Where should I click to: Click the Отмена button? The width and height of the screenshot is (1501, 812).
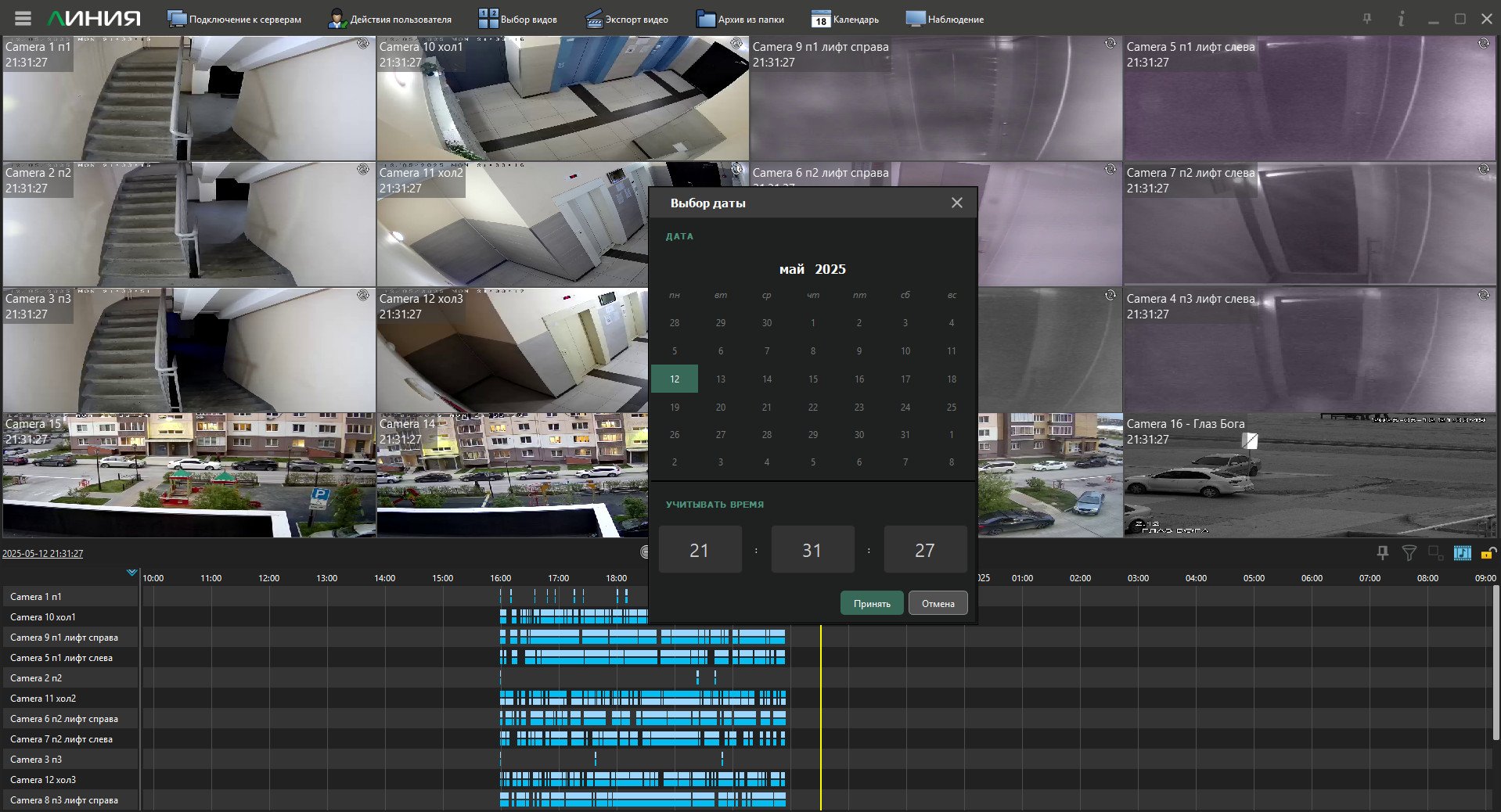pyautogui.click(x=938, y=603)
